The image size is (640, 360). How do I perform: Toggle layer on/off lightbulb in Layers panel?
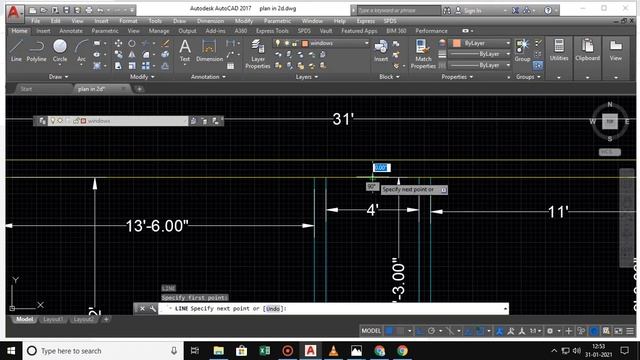[278, 43]
